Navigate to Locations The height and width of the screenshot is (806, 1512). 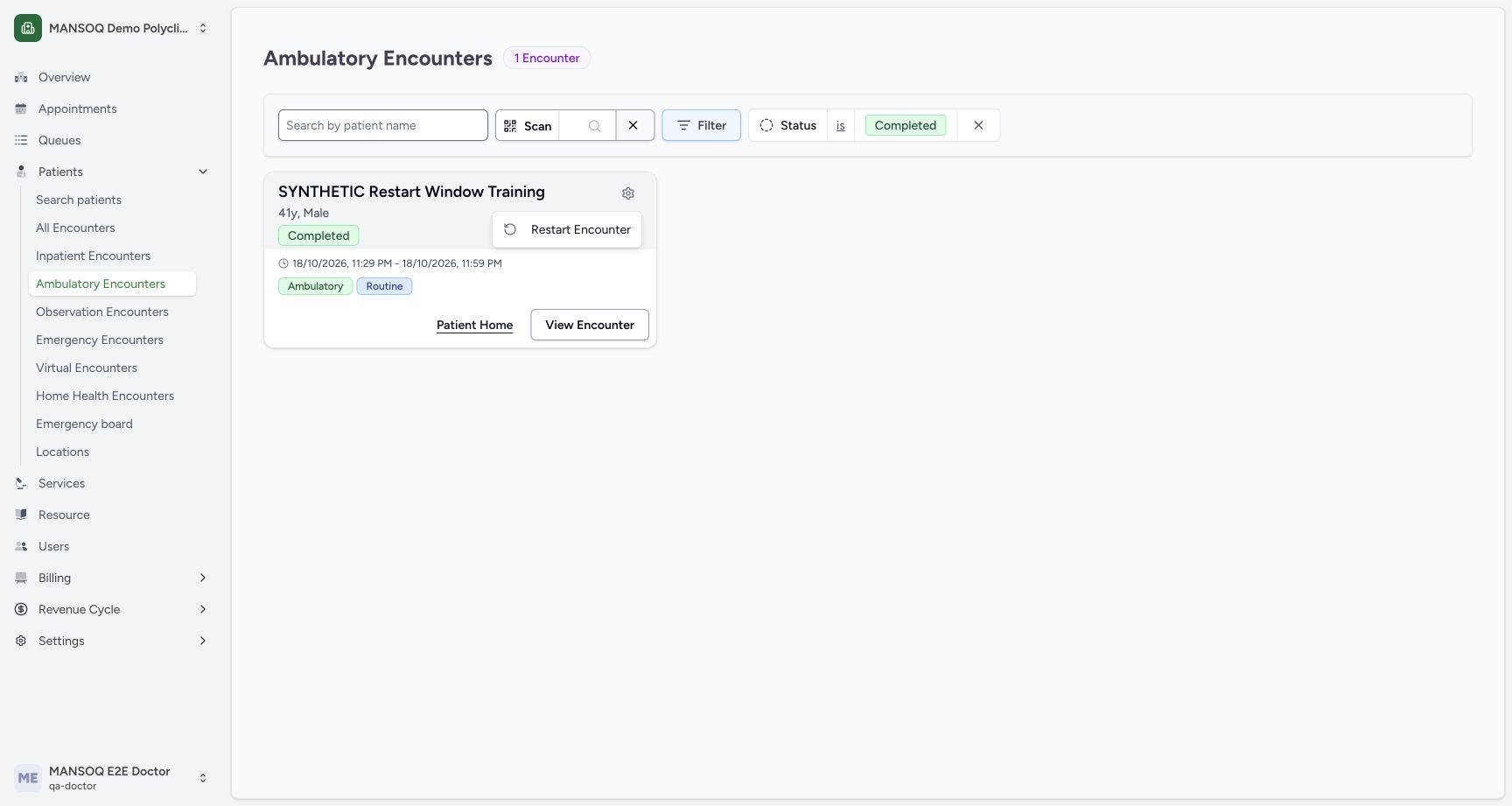tap(62, 452)
